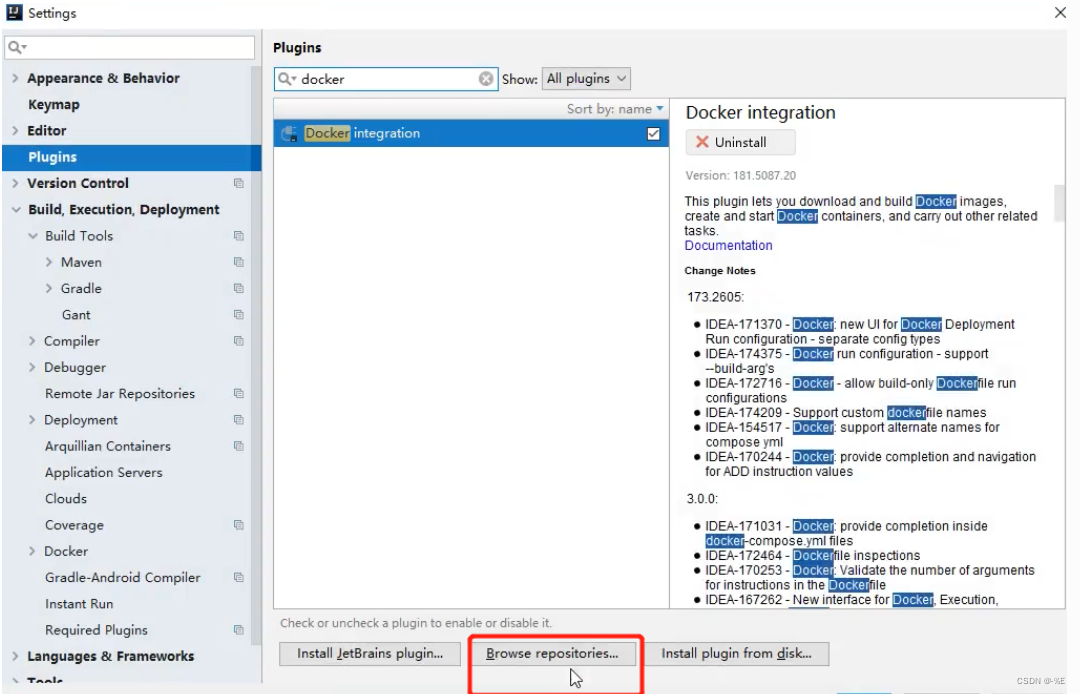1080x694 pixels.
Task: Expand Languages & Frameworks section
Action: [x=15, y=657]
